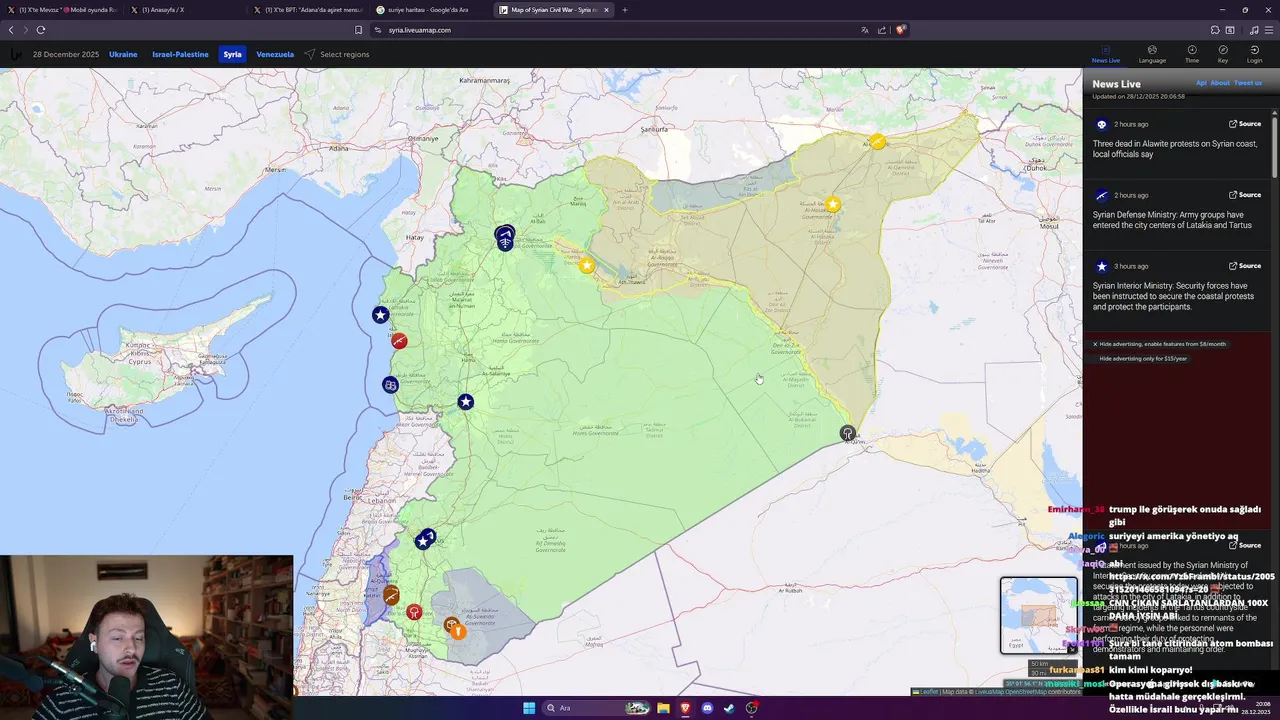Open Source for Alawite protests news item
This screenshot has height=720, width=1280.
tap(1245, 124)
